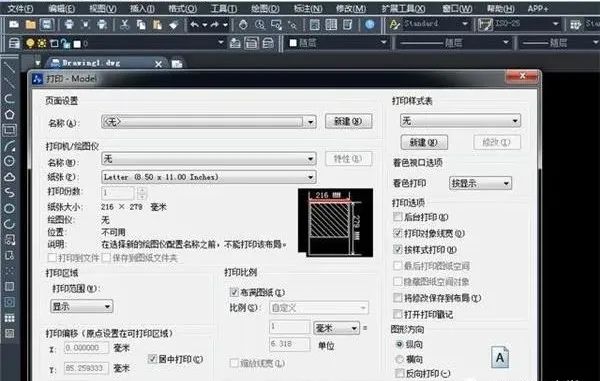Click the text style A icon
The width and height of the screenshot is (600, 381).
click(x=394, y=25)
